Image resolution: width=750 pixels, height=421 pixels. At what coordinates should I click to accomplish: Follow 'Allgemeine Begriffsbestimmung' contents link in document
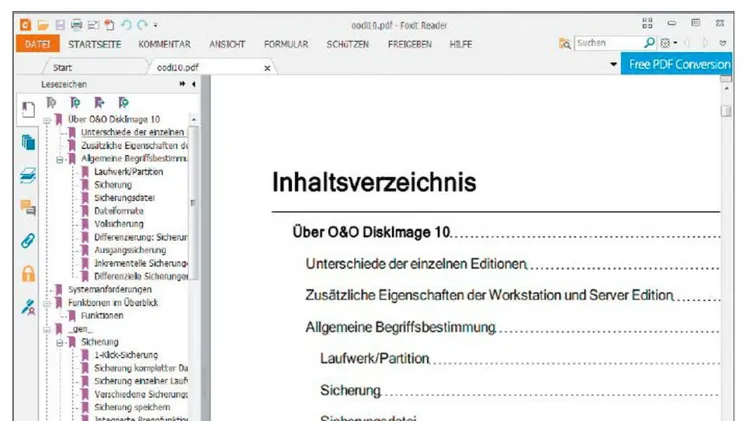click(x=401, y=327)
